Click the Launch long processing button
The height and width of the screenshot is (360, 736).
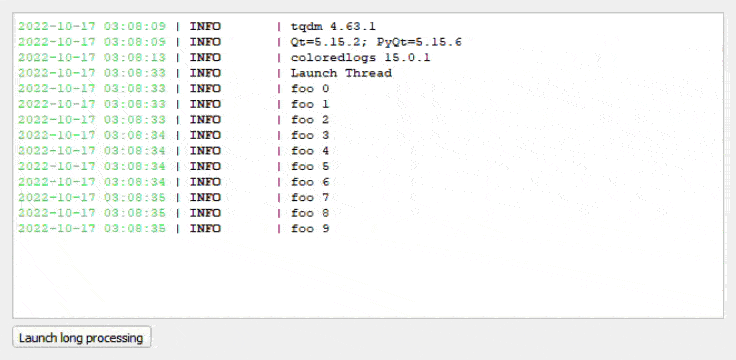[82, 337]
